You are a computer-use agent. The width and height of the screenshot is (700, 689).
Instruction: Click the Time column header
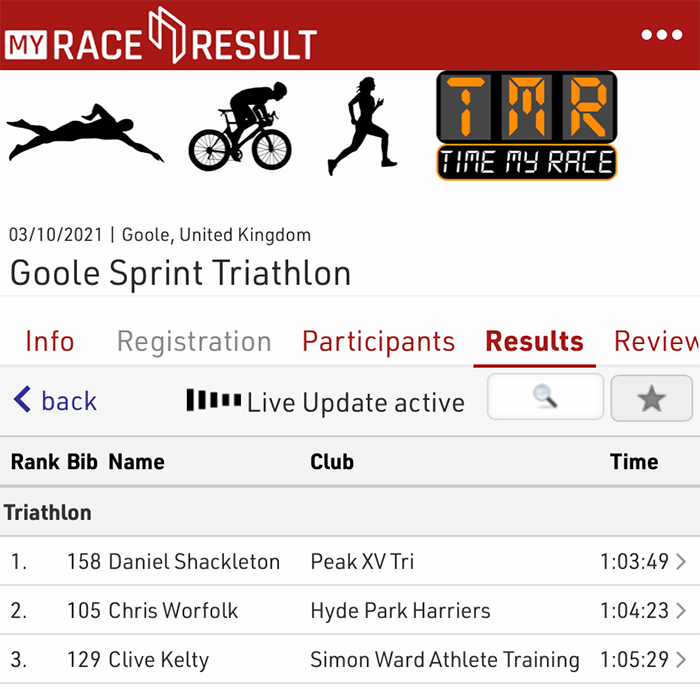click(634, 462)
